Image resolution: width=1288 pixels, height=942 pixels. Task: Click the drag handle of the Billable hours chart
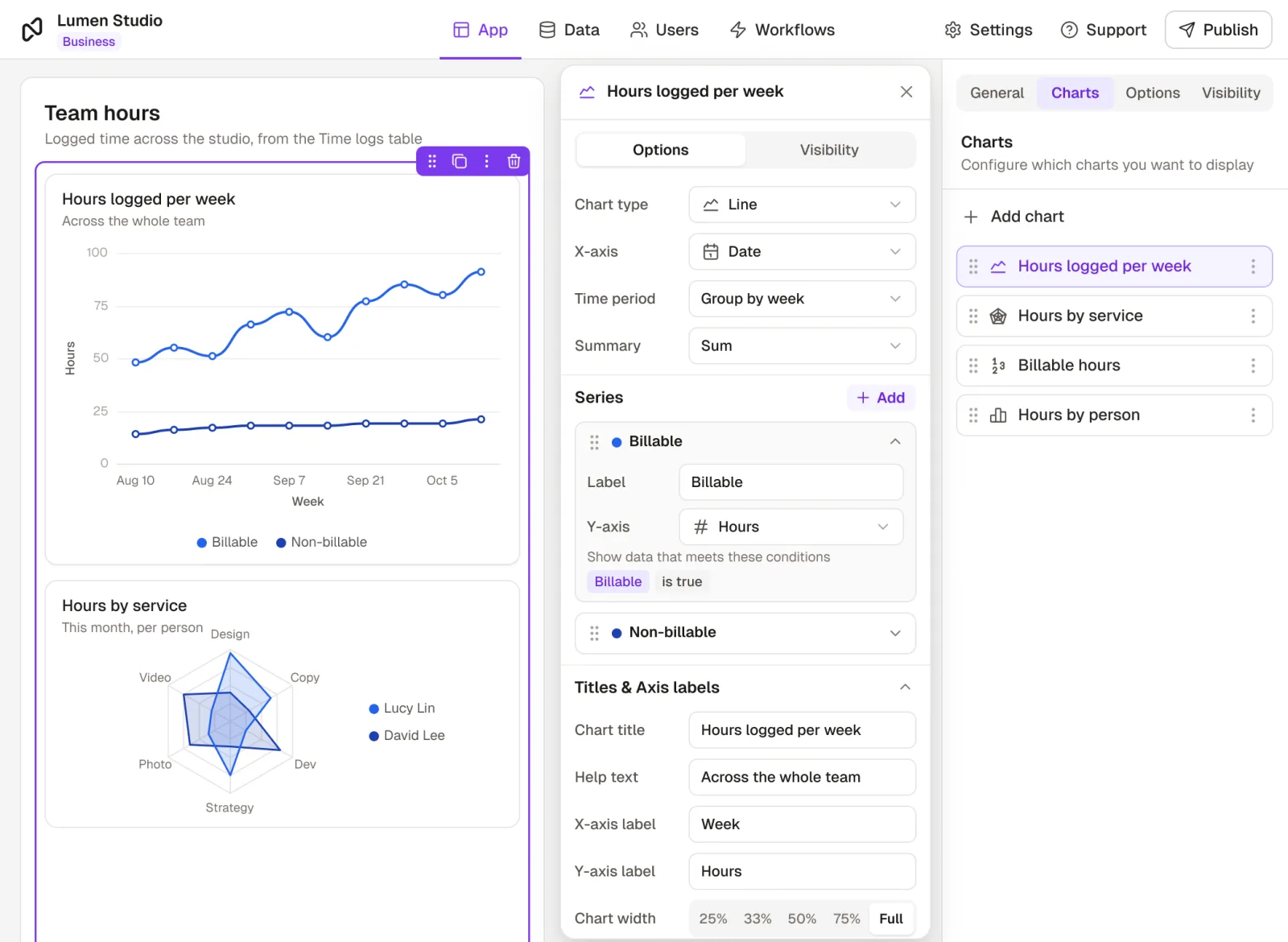[x=973, y=366]
